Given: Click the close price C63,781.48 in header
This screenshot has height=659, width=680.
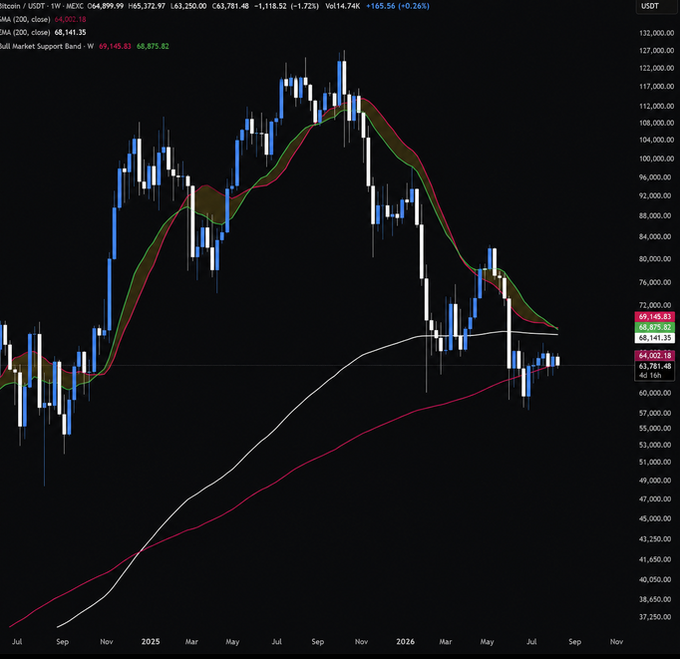Looking at the screenshot, I should tap(230, 6).
